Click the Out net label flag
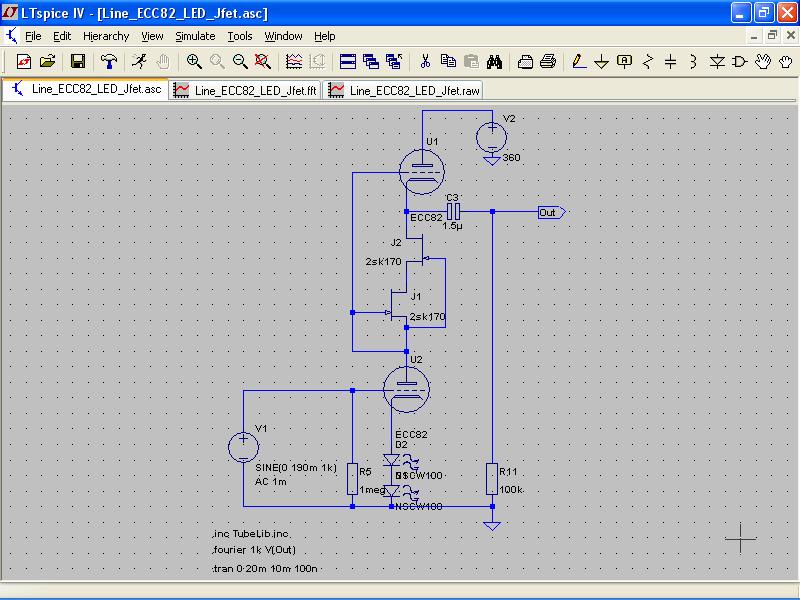 [552, 212]
